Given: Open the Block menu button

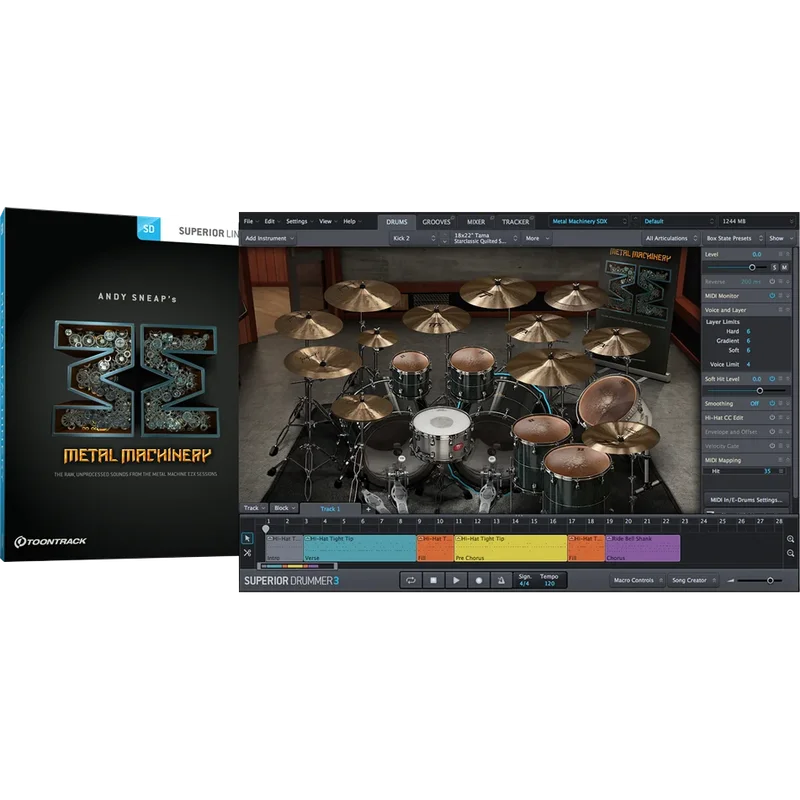Looking at the screenshot, I should point(284,509).
